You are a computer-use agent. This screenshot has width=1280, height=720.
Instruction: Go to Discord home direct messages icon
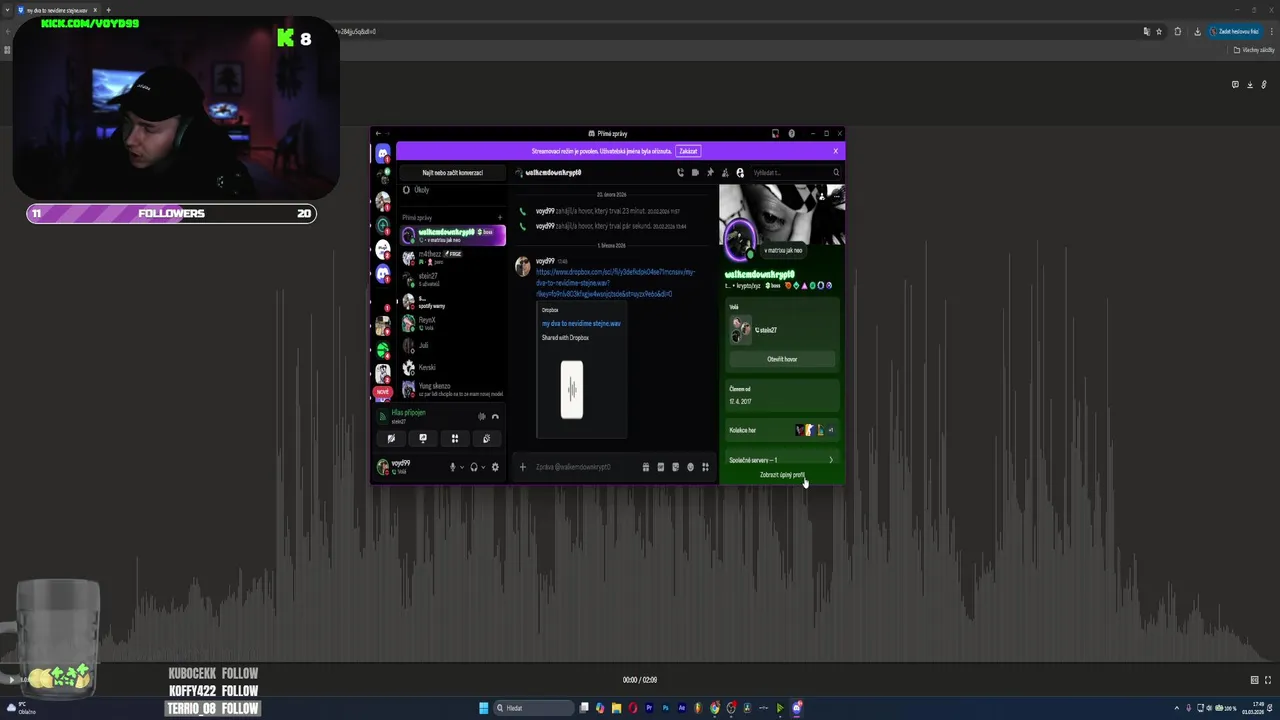[x=382, y=154]
